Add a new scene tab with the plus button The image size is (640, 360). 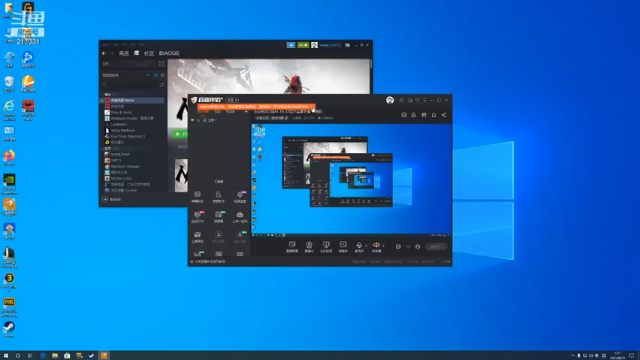[x=246, y=111]
